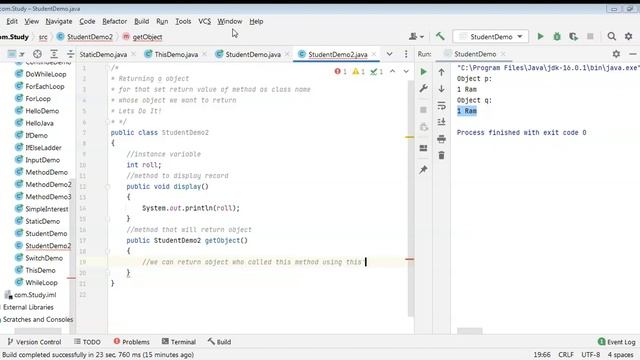Select com.Study.iml file in tree
The image size is (640, 360).
[31, 295]
